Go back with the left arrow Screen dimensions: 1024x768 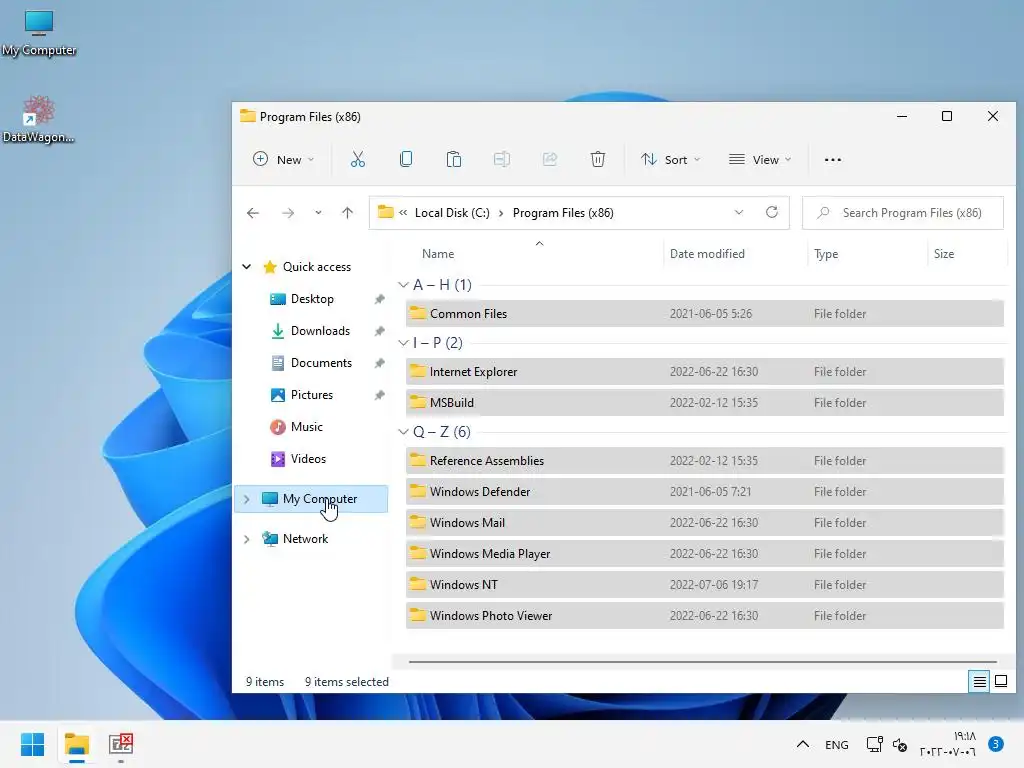point(253,213)
